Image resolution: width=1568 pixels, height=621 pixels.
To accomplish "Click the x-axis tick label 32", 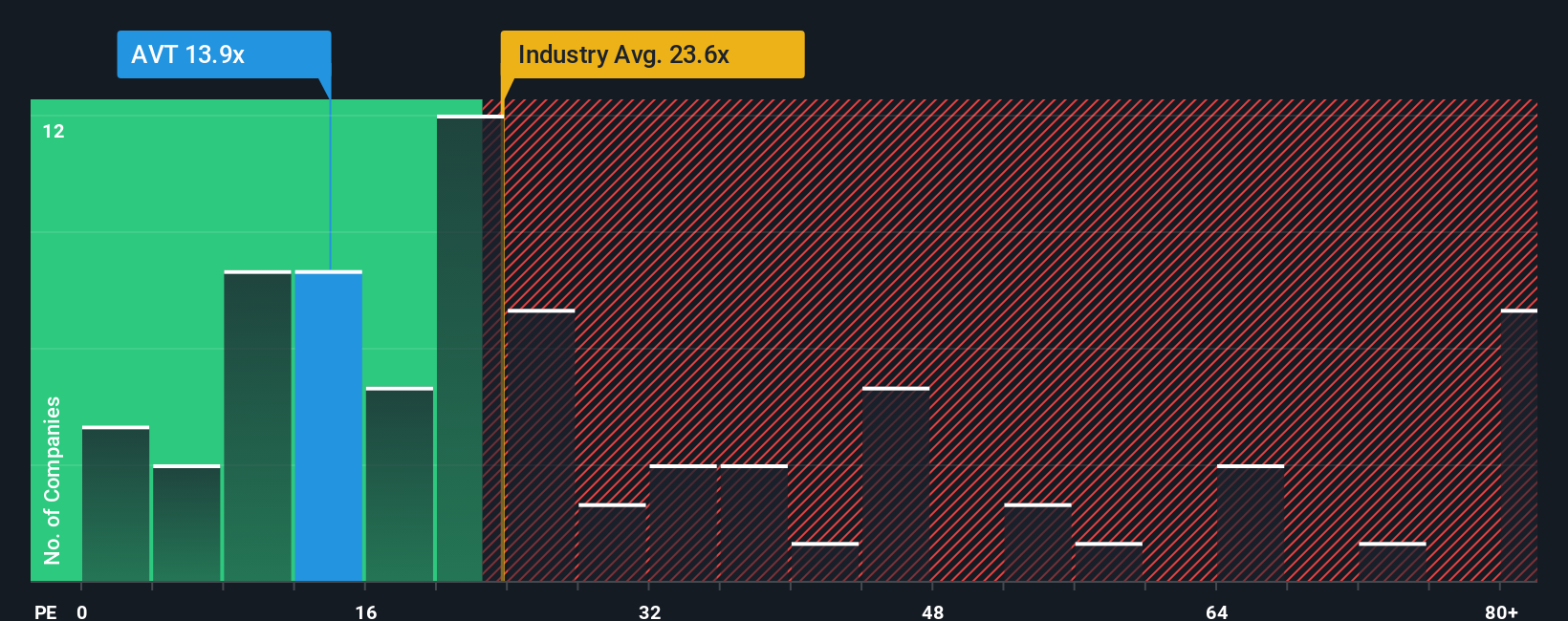I will (649, 611).
